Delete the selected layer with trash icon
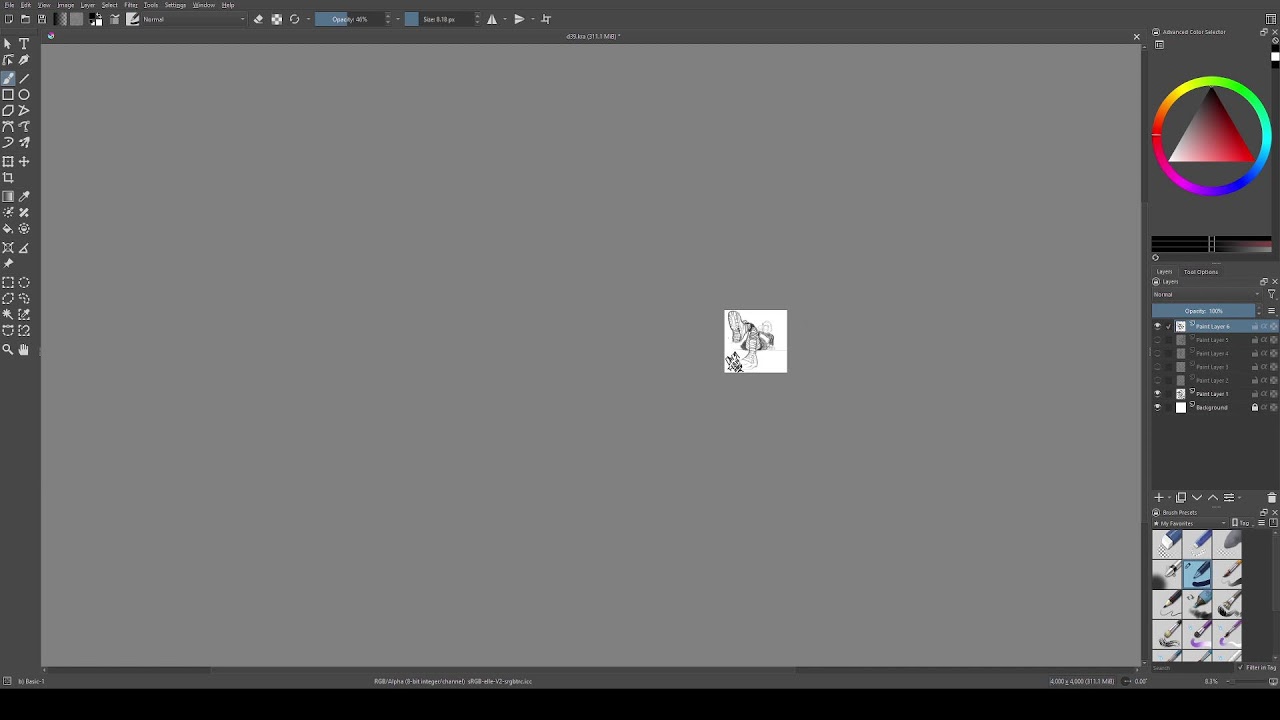Screen dimensions: 1280x720 (x=1272, y=498)
